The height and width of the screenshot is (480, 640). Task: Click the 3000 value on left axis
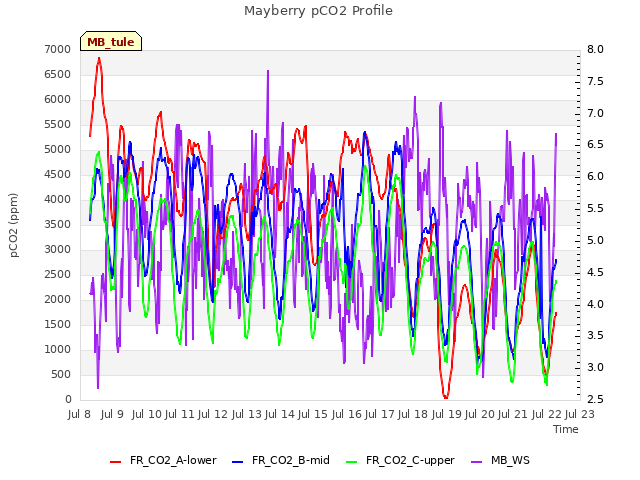(x=58, y=249)
